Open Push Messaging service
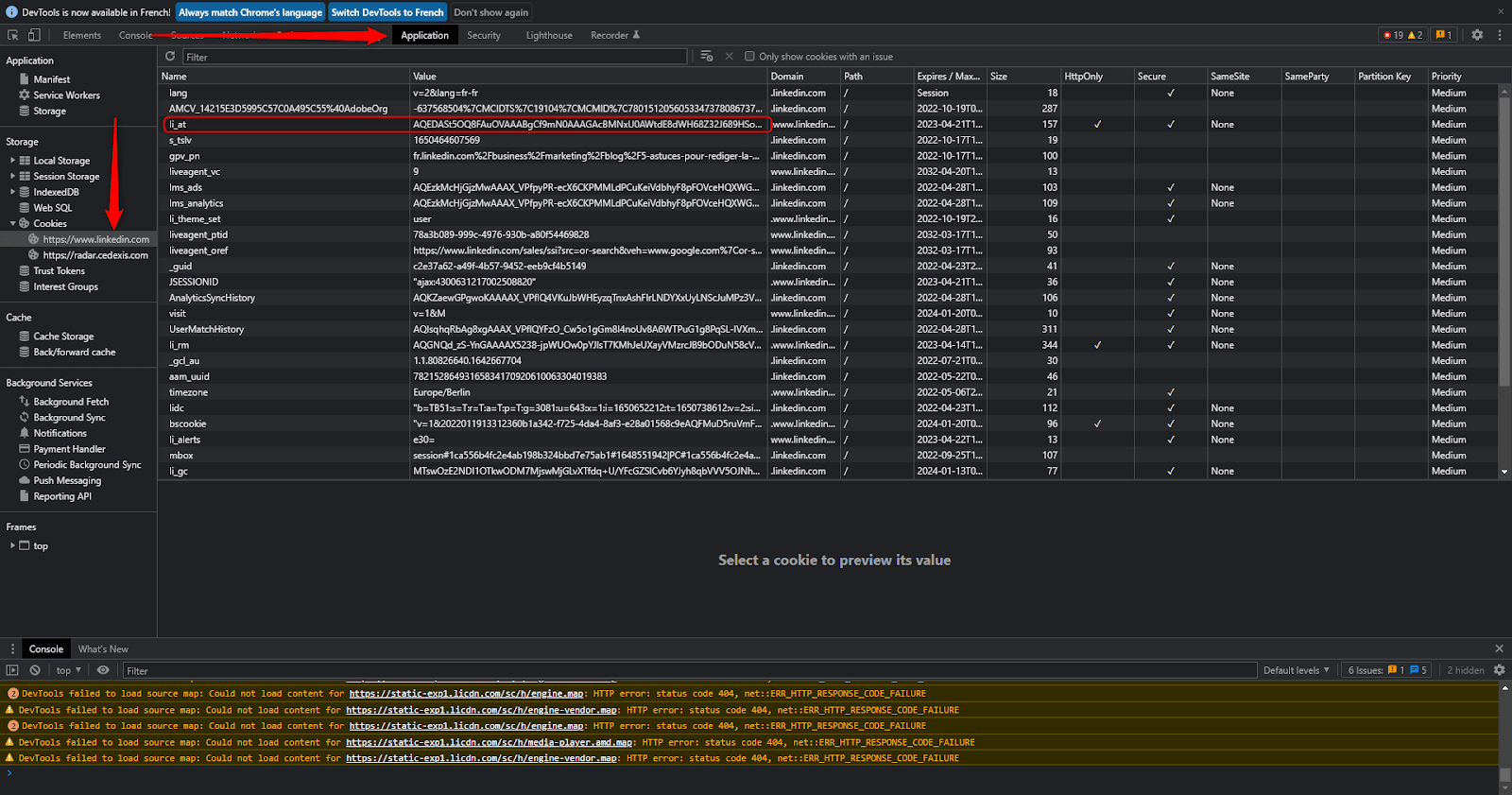The width and height of the screenshot is (1512, 795). point(67,481)
